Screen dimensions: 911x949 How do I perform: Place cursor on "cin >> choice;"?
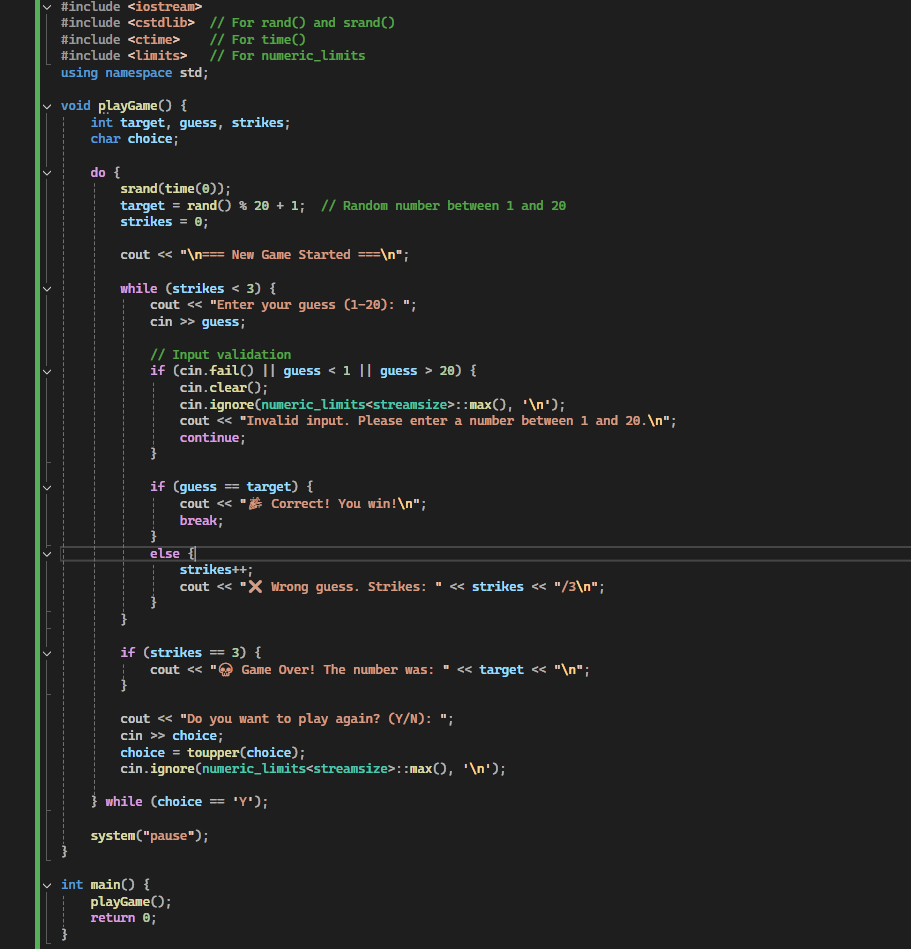[x=172, y=736]
